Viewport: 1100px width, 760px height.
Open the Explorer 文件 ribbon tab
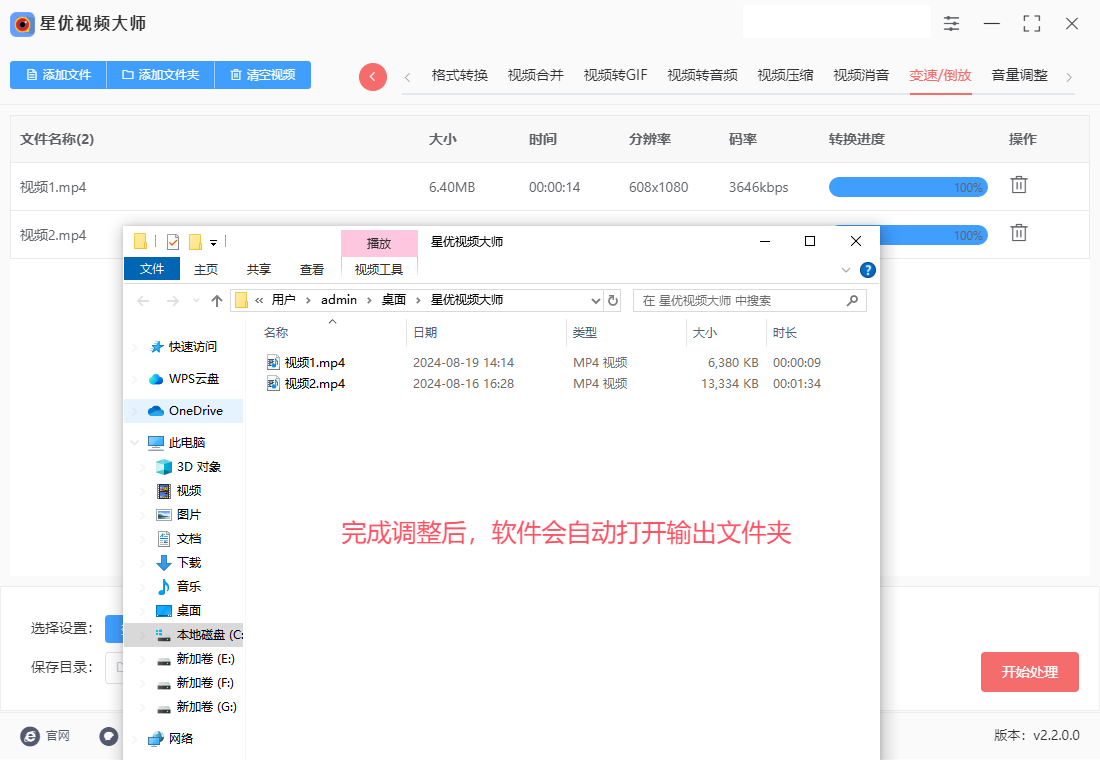click(152, 269)
